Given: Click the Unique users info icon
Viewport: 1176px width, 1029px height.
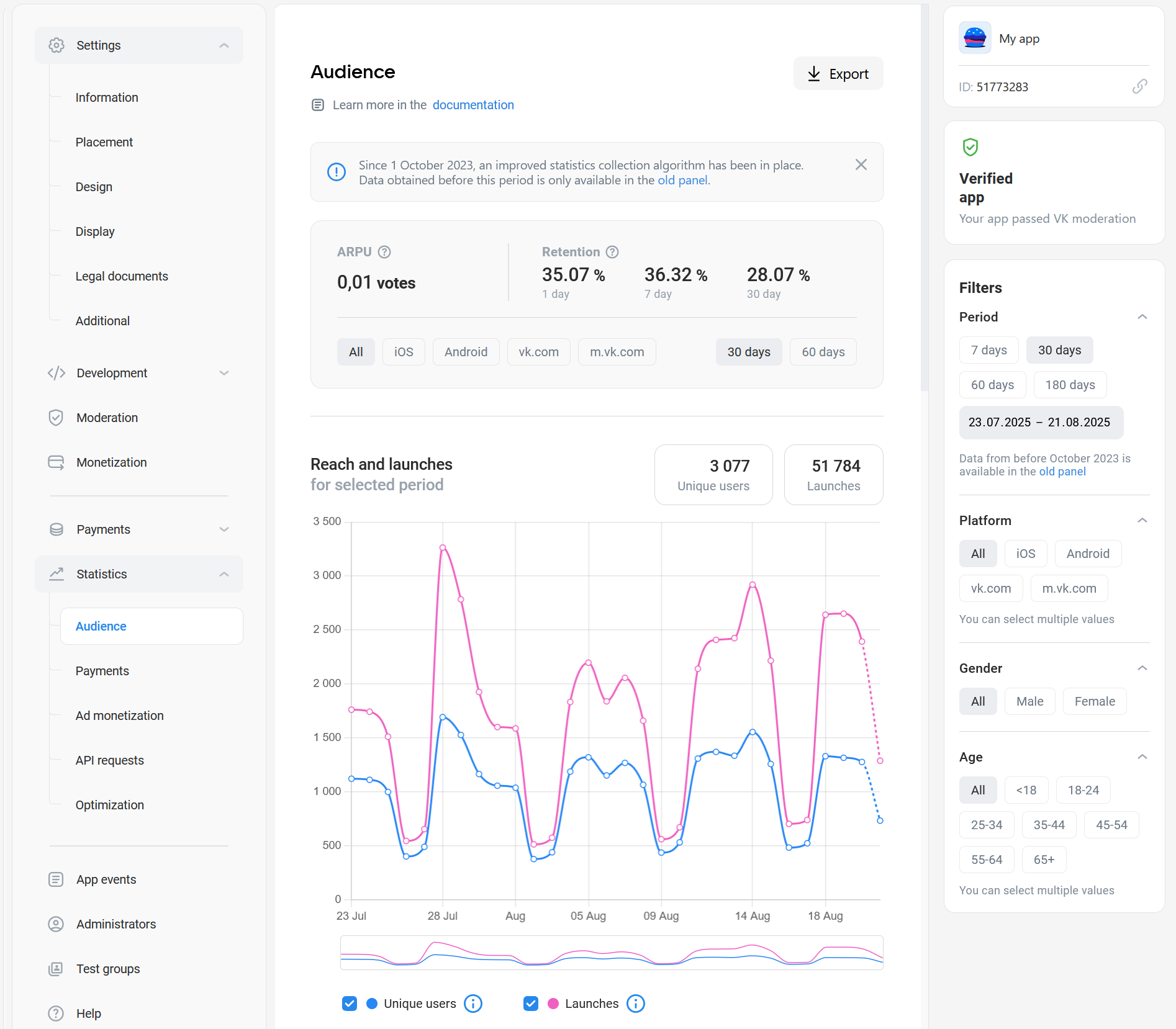Looking at the screenshot, I should [473, 1004].
